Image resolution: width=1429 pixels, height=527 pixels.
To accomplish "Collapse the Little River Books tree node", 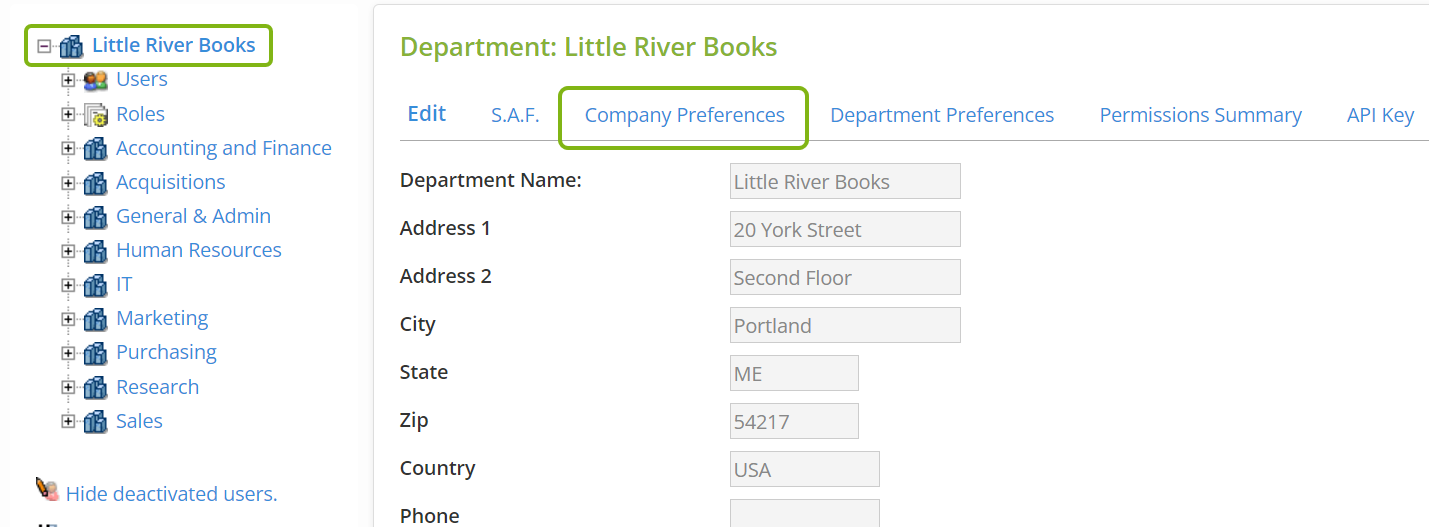I will click(x=44, y=46).
